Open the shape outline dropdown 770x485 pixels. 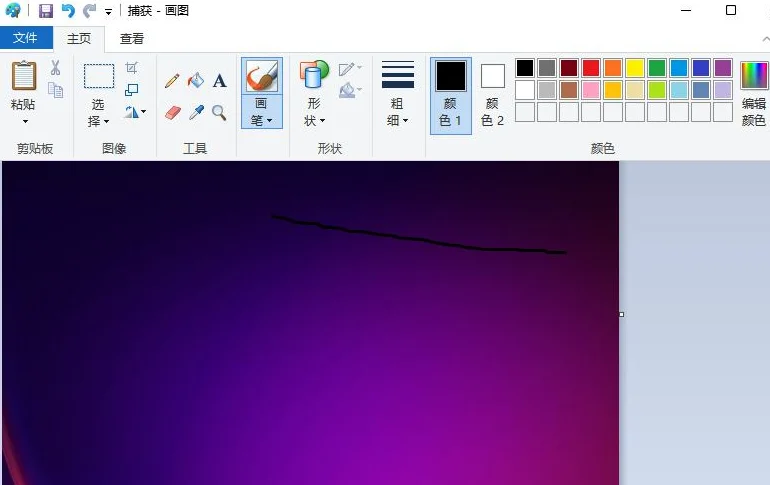(350, 69)
